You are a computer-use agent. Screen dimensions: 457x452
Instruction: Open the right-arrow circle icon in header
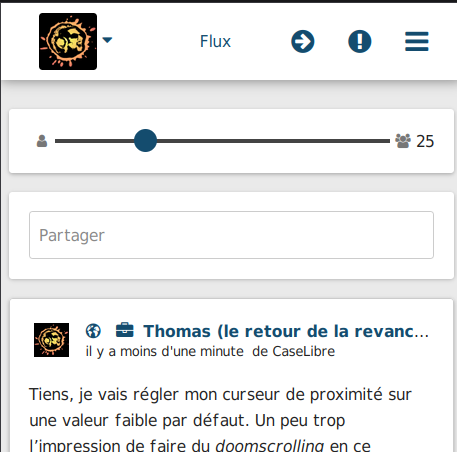coord(303,42)
